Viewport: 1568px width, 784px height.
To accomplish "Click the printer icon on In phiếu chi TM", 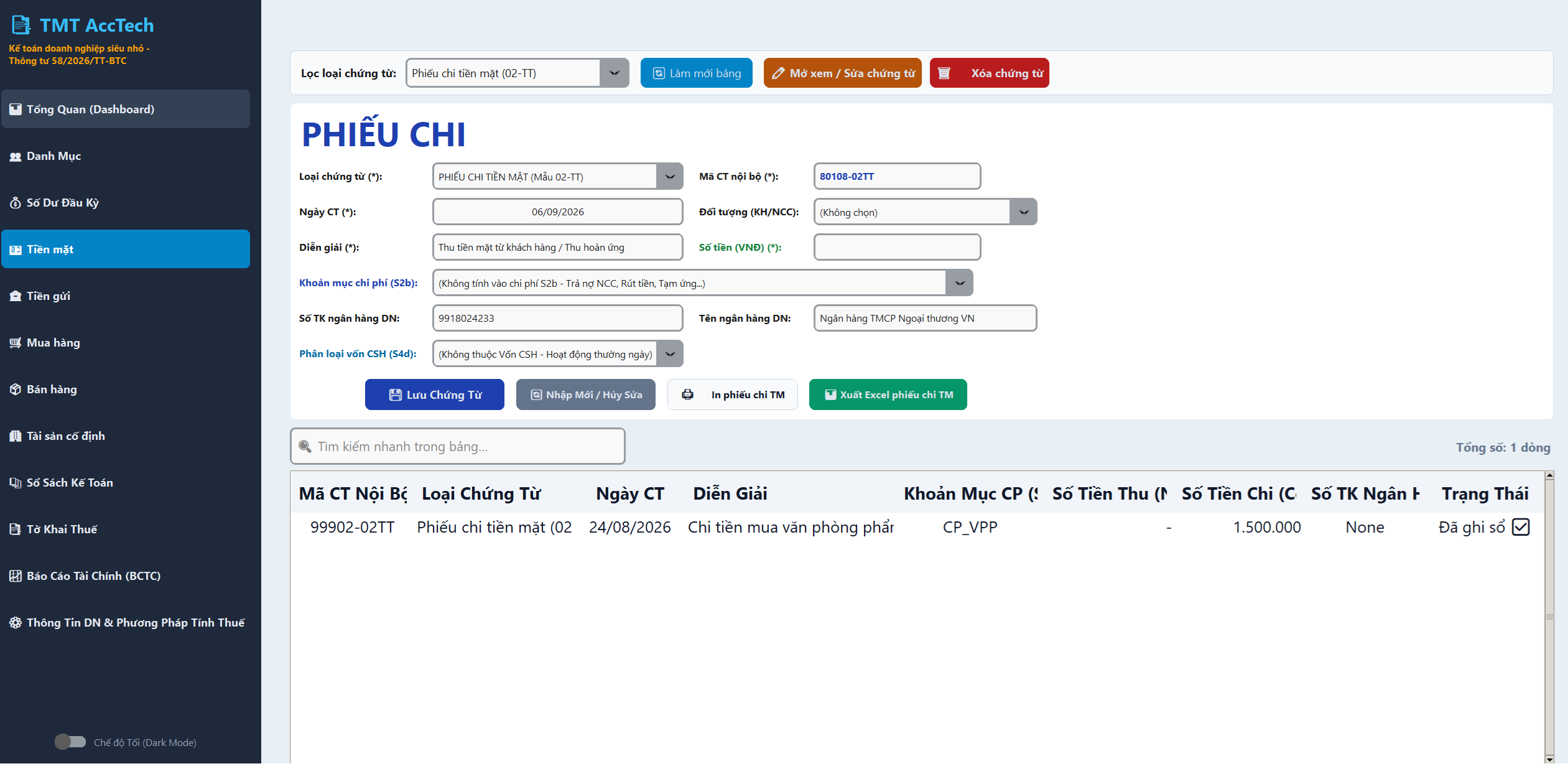I will 687,394.
